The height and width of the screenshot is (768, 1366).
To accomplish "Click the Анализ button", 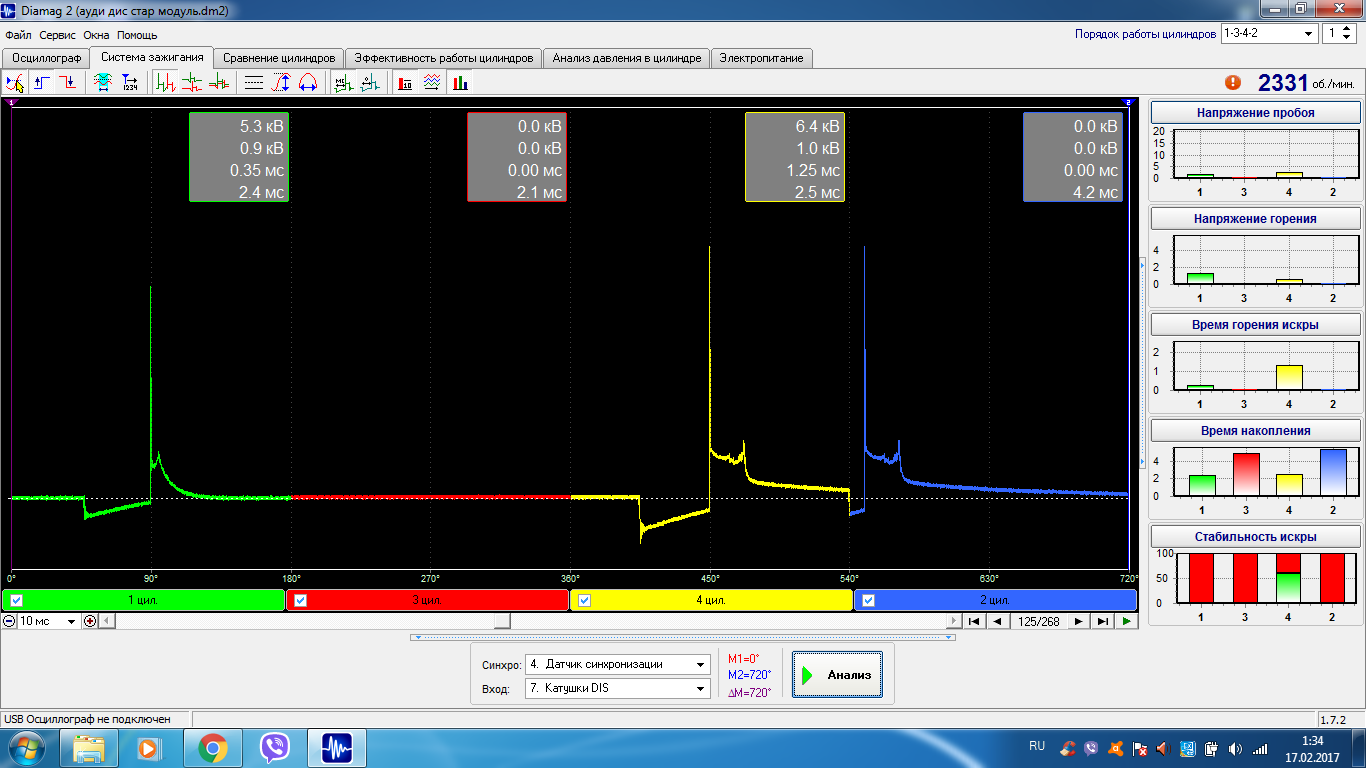I will [837, 675].
